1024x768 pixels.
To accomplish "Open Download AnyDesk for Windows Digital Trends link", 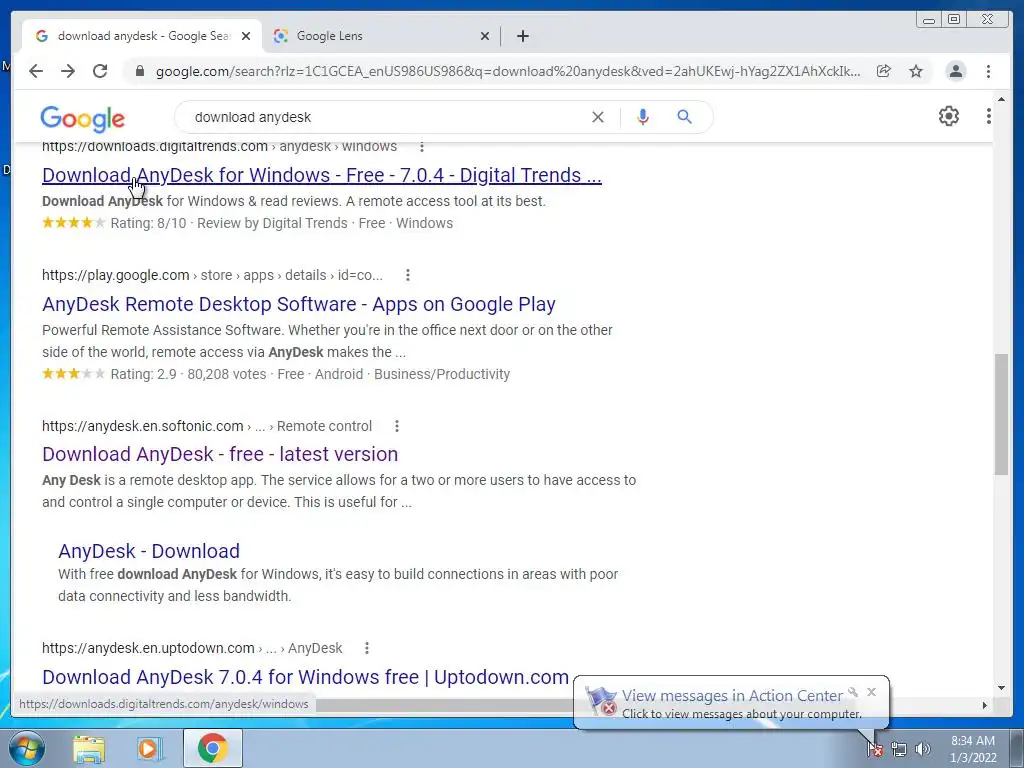I will click(322, 175).
